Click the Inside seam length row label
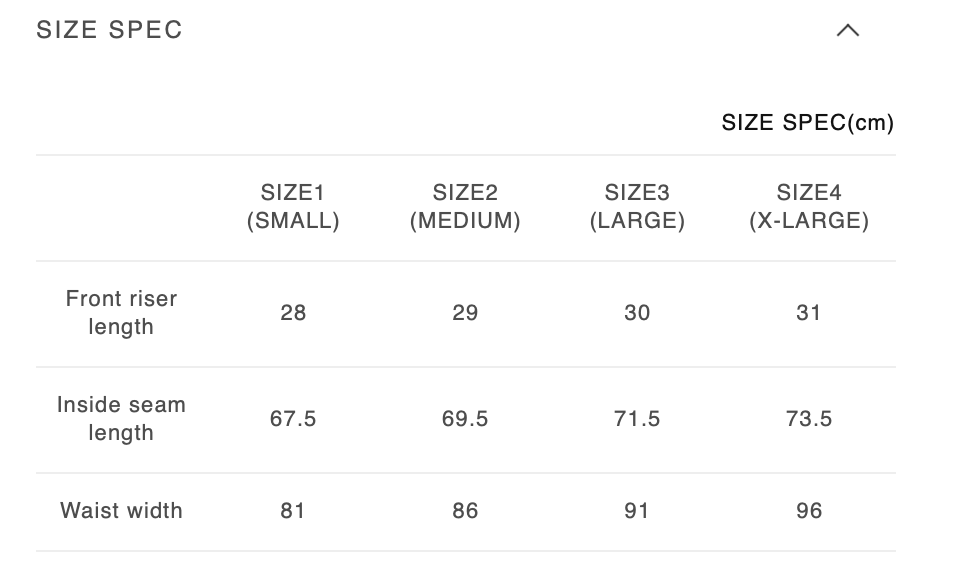 coord(121,419)
